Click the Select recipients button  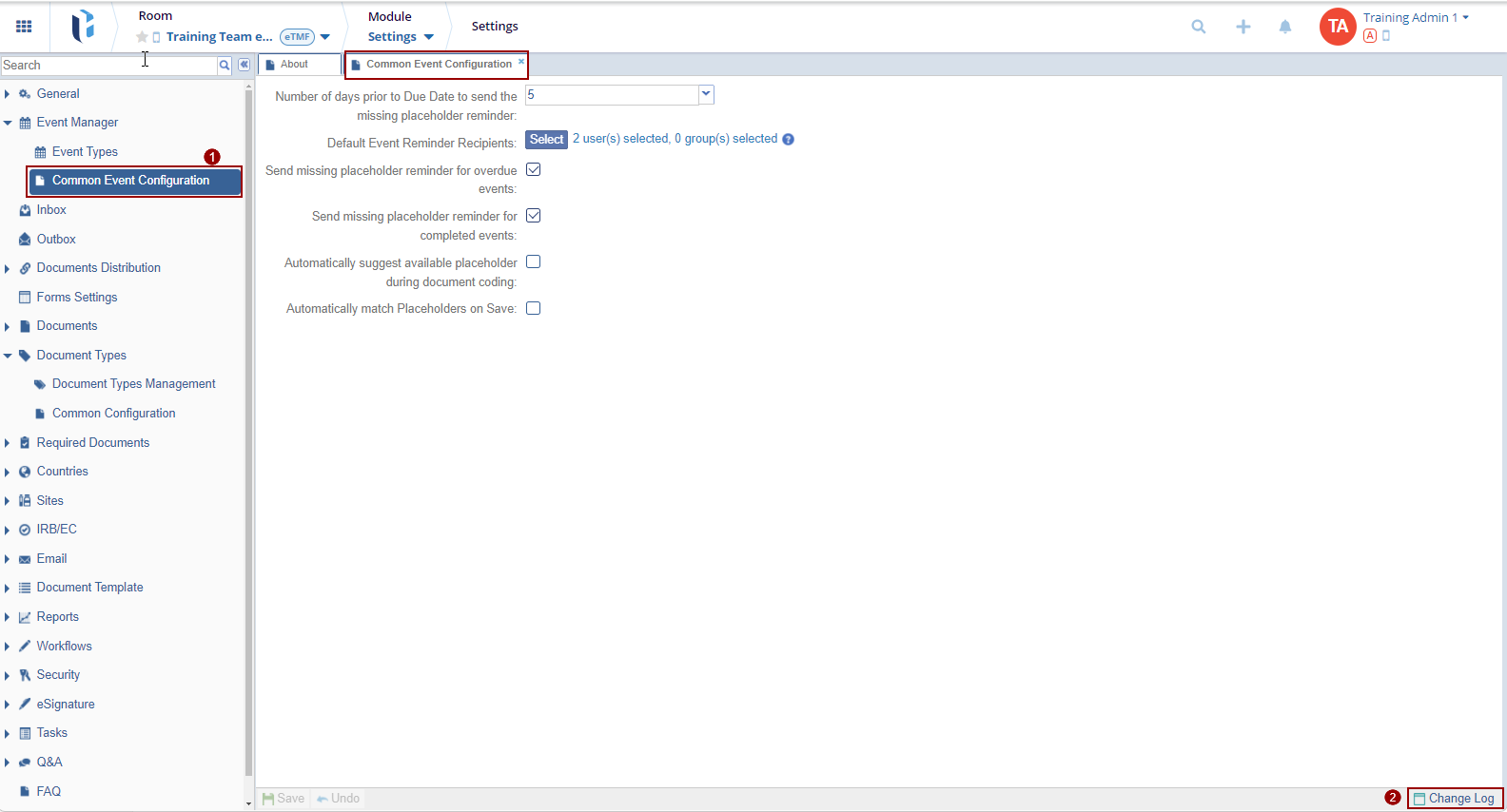pos(546,140)
